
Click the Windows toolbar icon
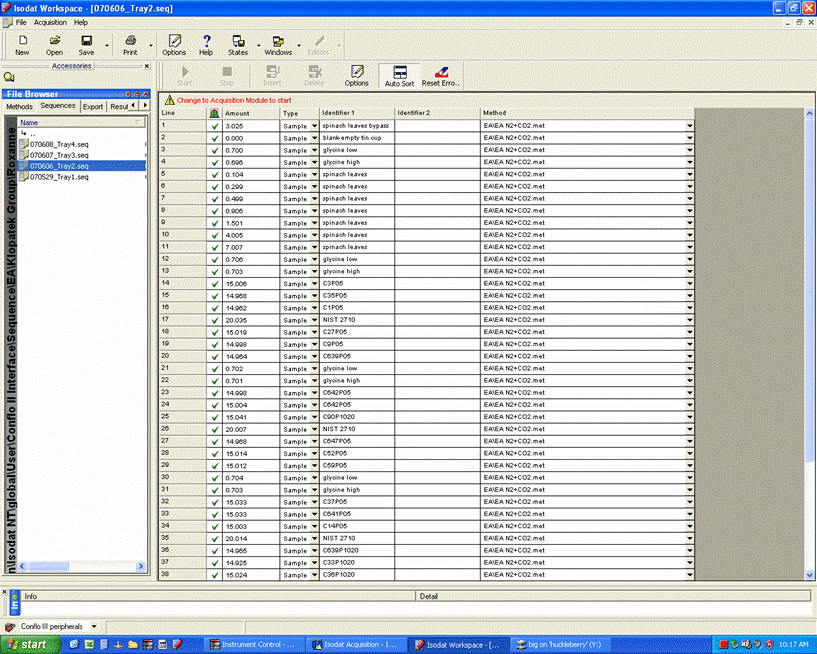[278, 45]
